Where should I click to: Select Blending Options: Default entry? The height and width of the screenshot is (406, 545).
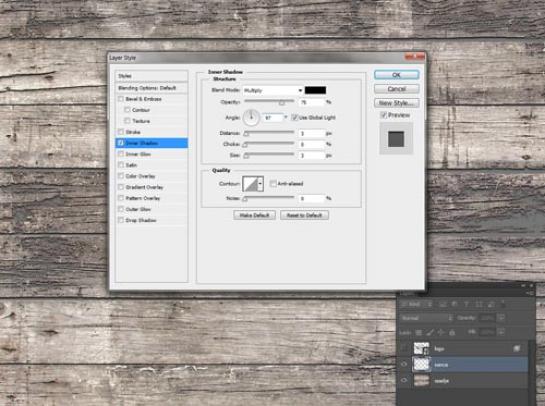[152, 88]
